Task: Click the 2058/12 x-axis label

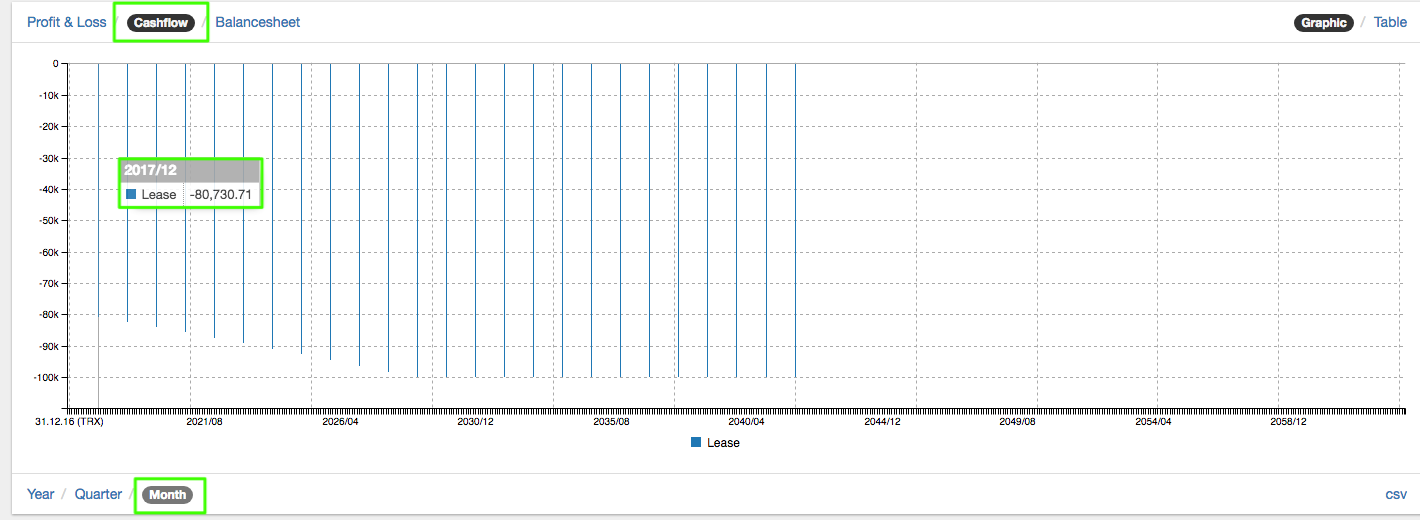Action: (1288, 422)
